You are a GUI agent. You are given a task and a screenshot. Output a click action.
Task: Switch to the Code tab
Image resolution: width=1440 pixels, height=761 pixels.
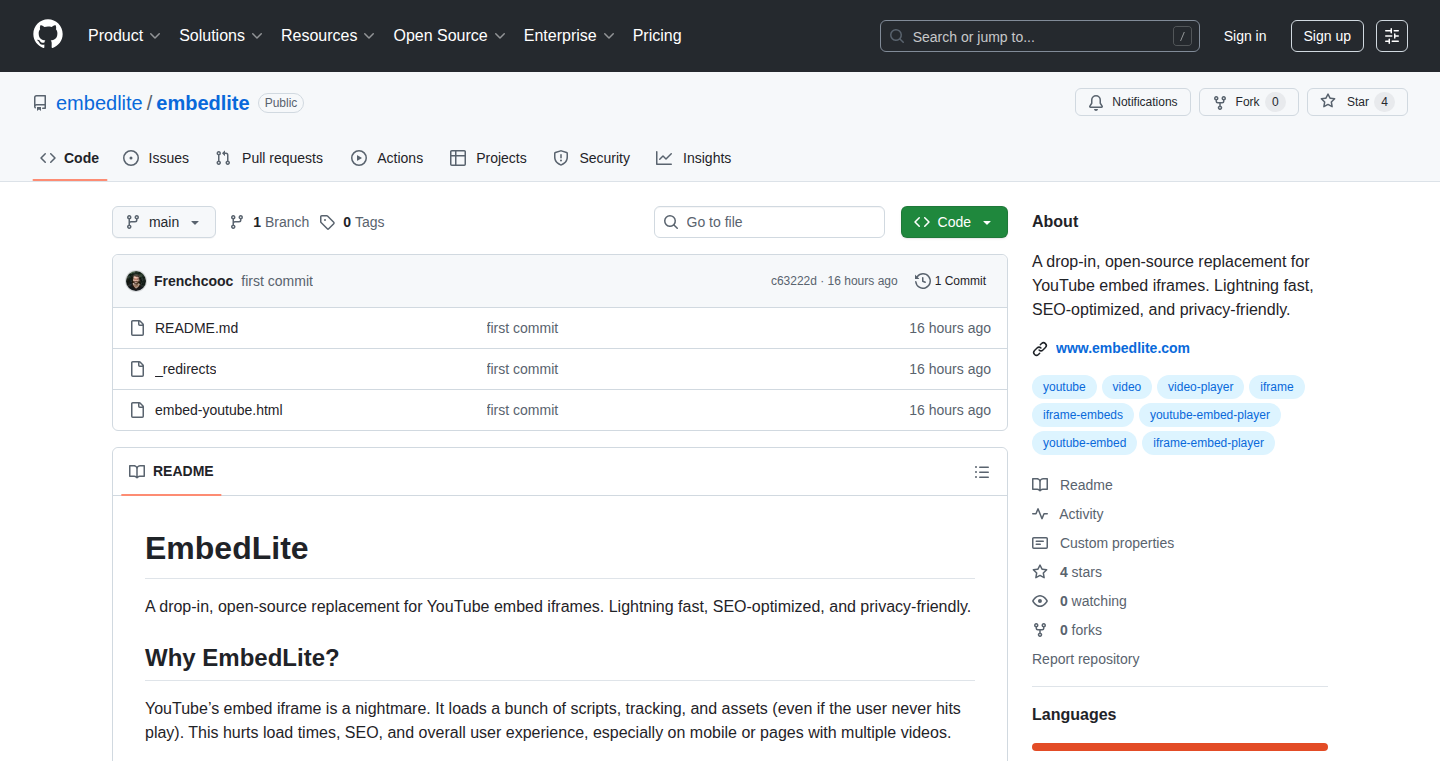pyautogui.click(x=70, y=158)
